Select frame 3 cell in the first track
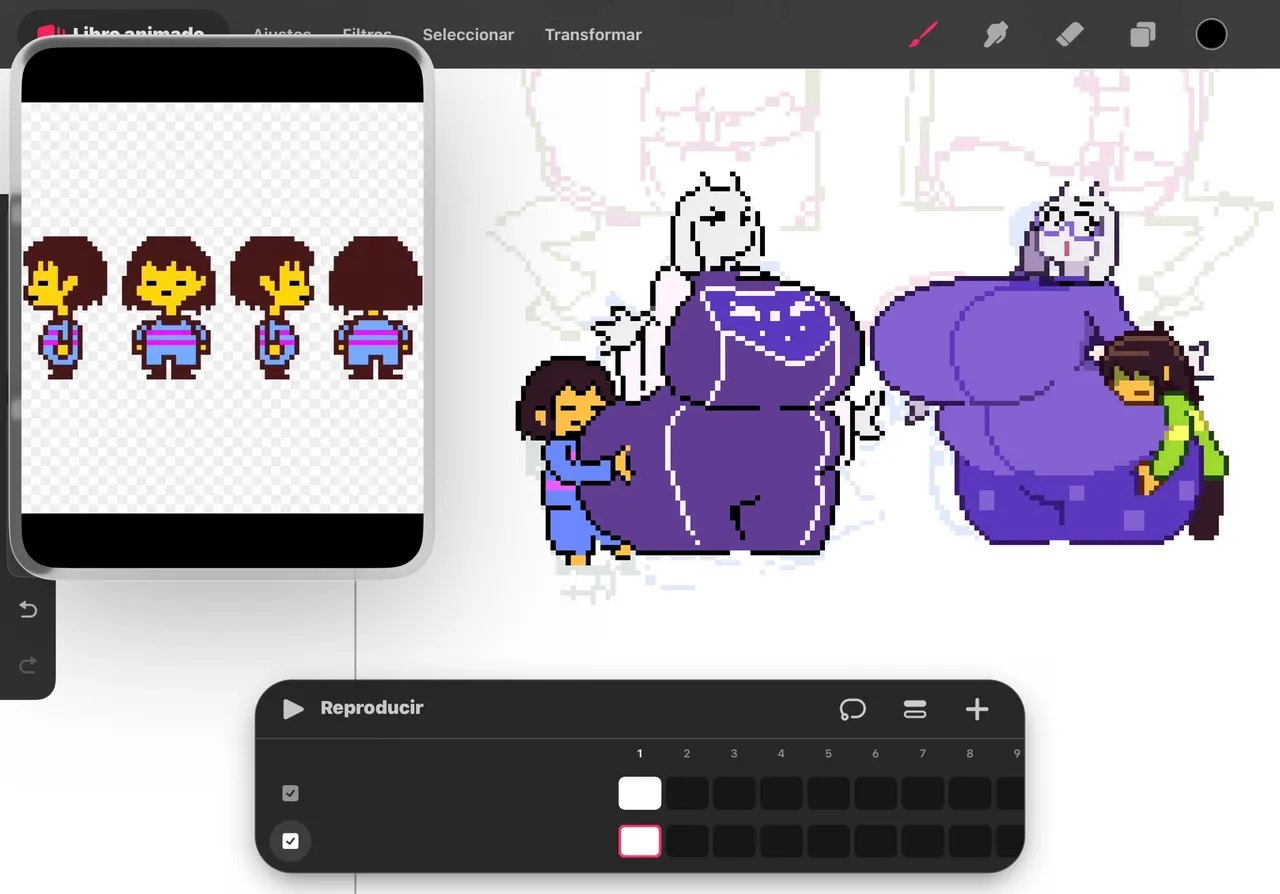The height and width of the screenshot is (894, 1280). coord(734,793)
